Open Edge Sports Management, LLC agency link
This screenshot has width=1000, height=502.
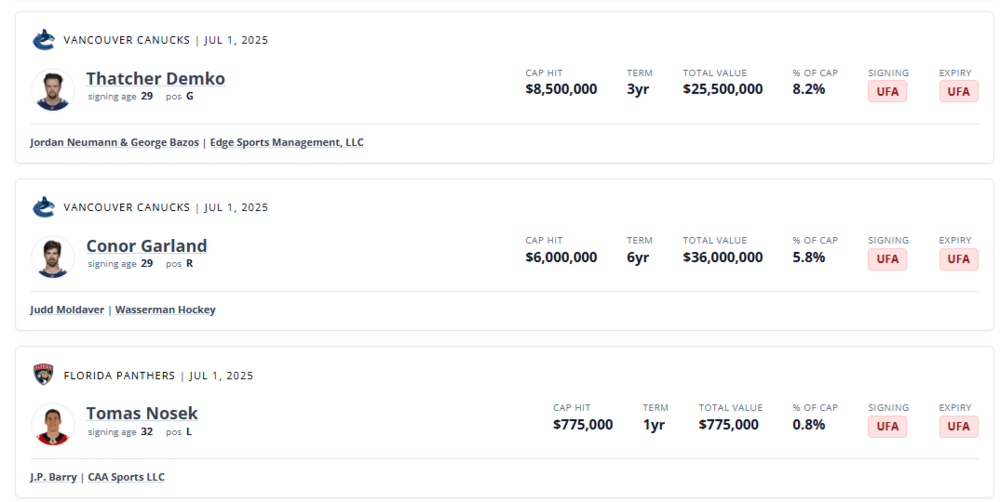pos(287,142)
